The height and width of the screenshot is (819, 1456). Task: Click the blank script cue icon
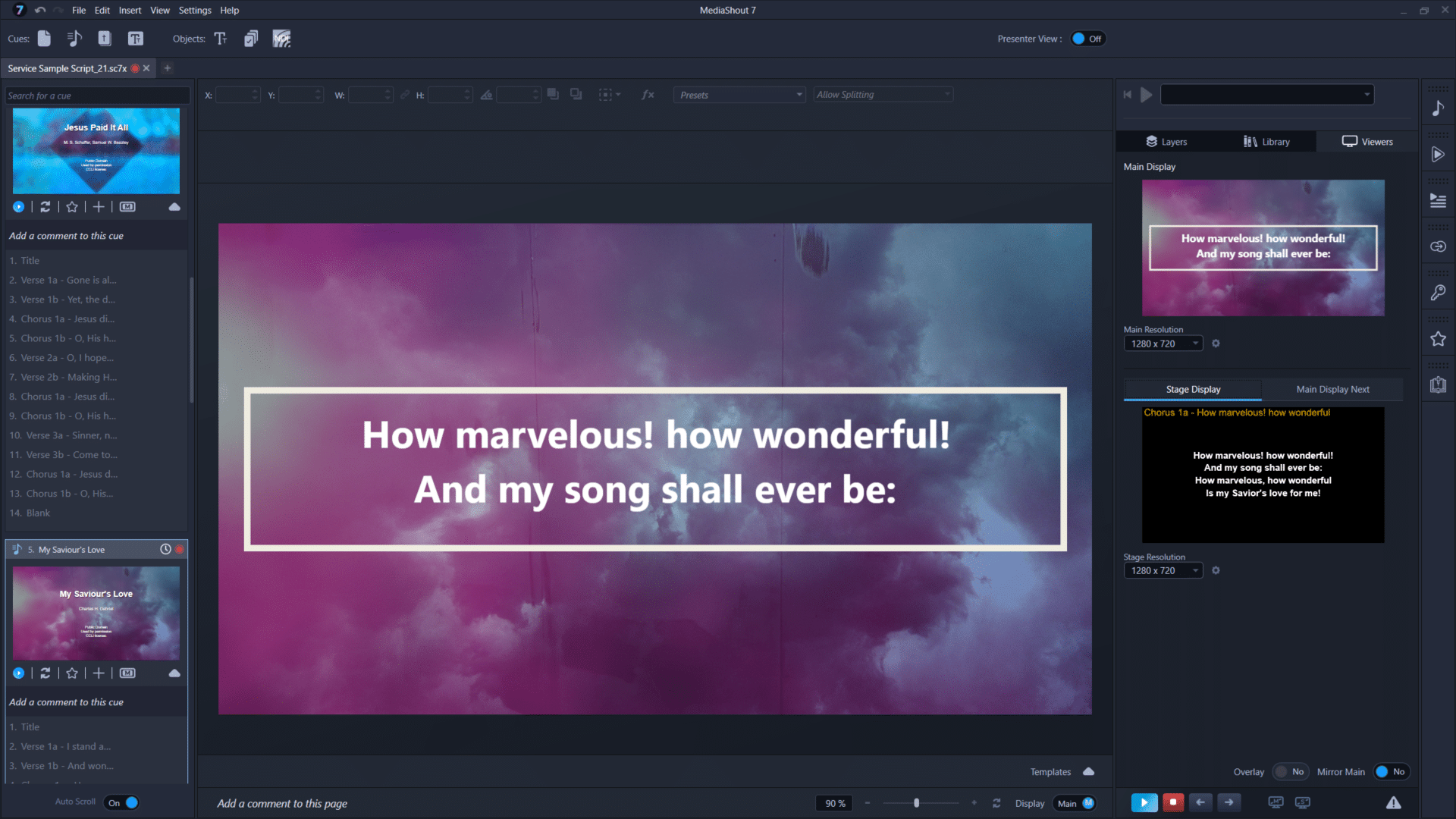[44, 39]
